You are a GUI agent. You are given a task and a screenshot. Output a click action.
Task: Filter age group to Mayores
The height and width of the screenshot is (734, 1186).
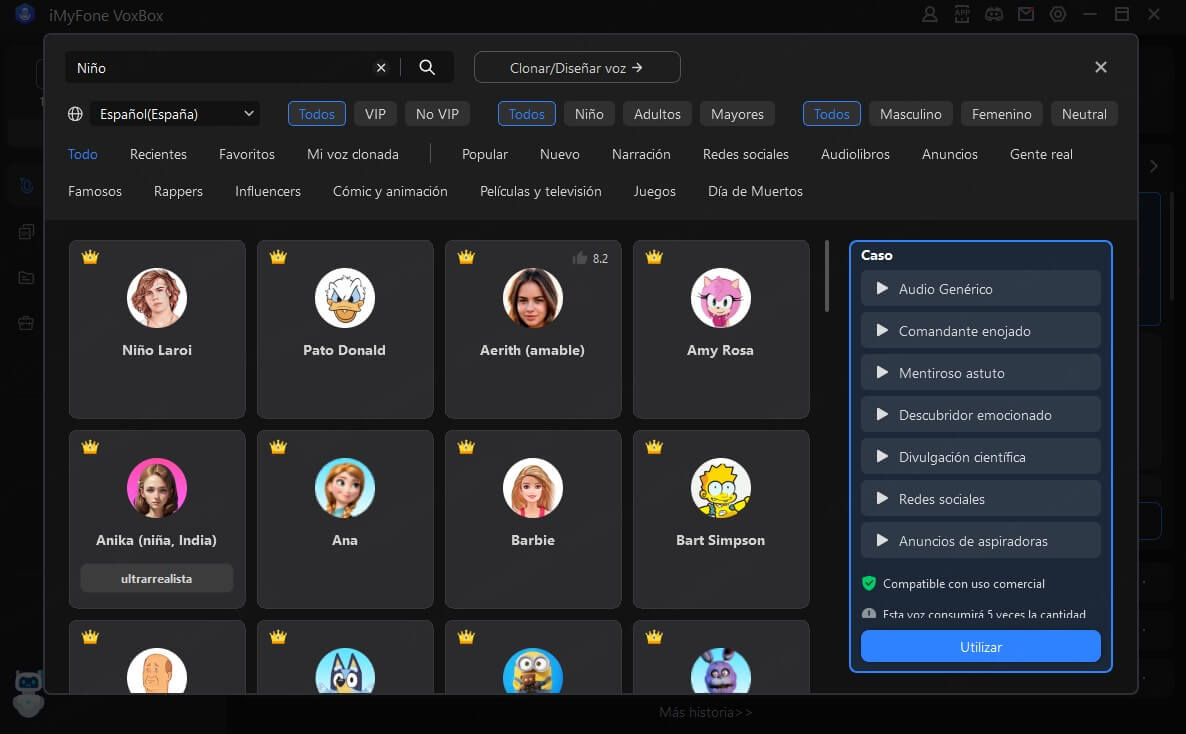pyautogui.click(x=737, y=114)
